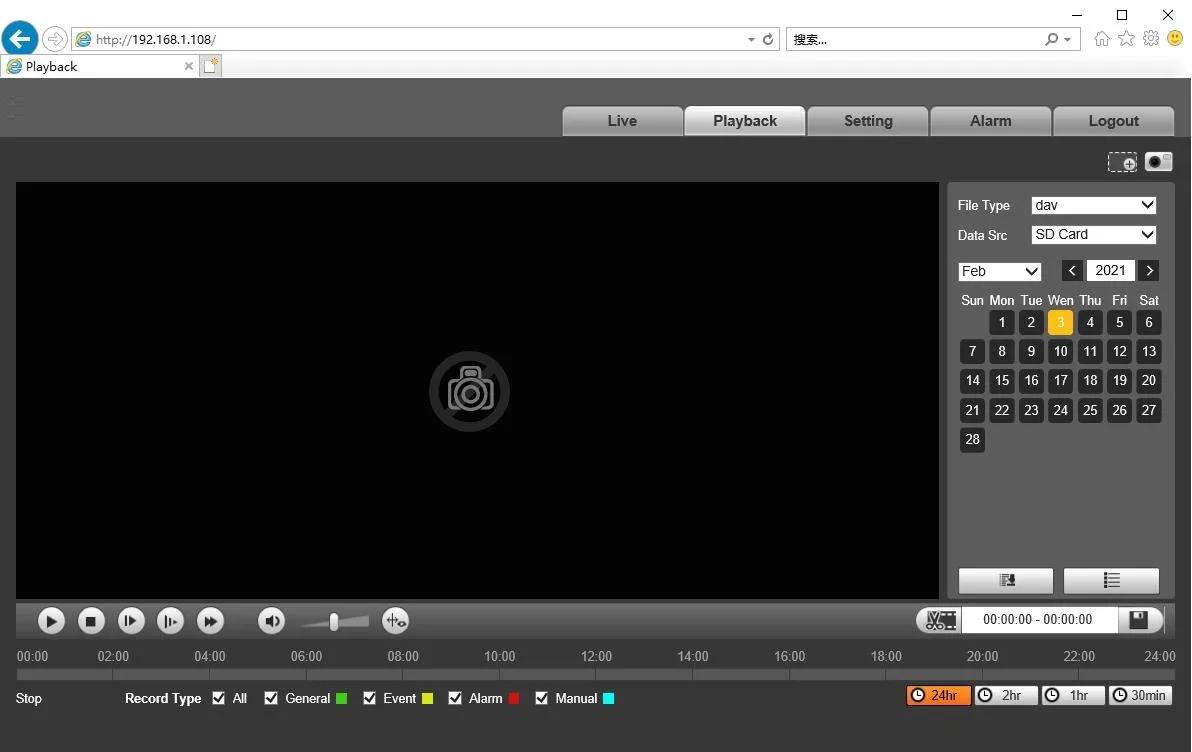This screenshot has width=1192, height=752.
Task: Click the clip time range field
Action: tap(1038, 620)
